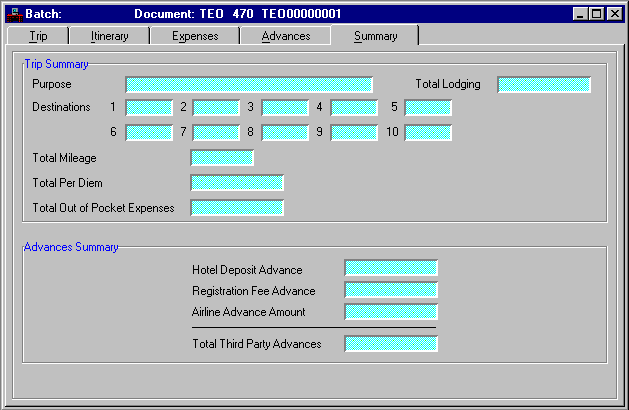Viewport: 629px width, 410px height.
Task: Click the application icon in title bar
Action: [14, 14]
